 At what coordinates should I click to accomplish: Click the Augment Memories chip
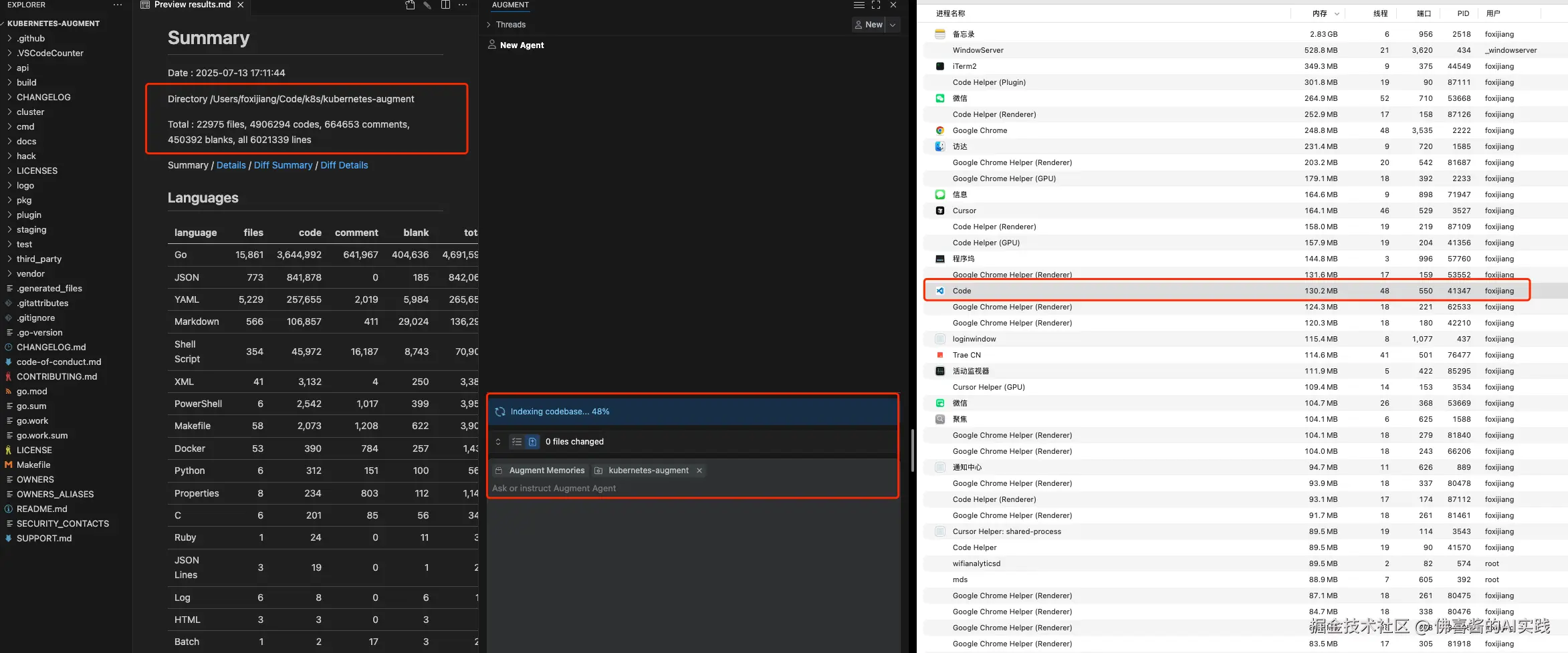click(540, 471)
